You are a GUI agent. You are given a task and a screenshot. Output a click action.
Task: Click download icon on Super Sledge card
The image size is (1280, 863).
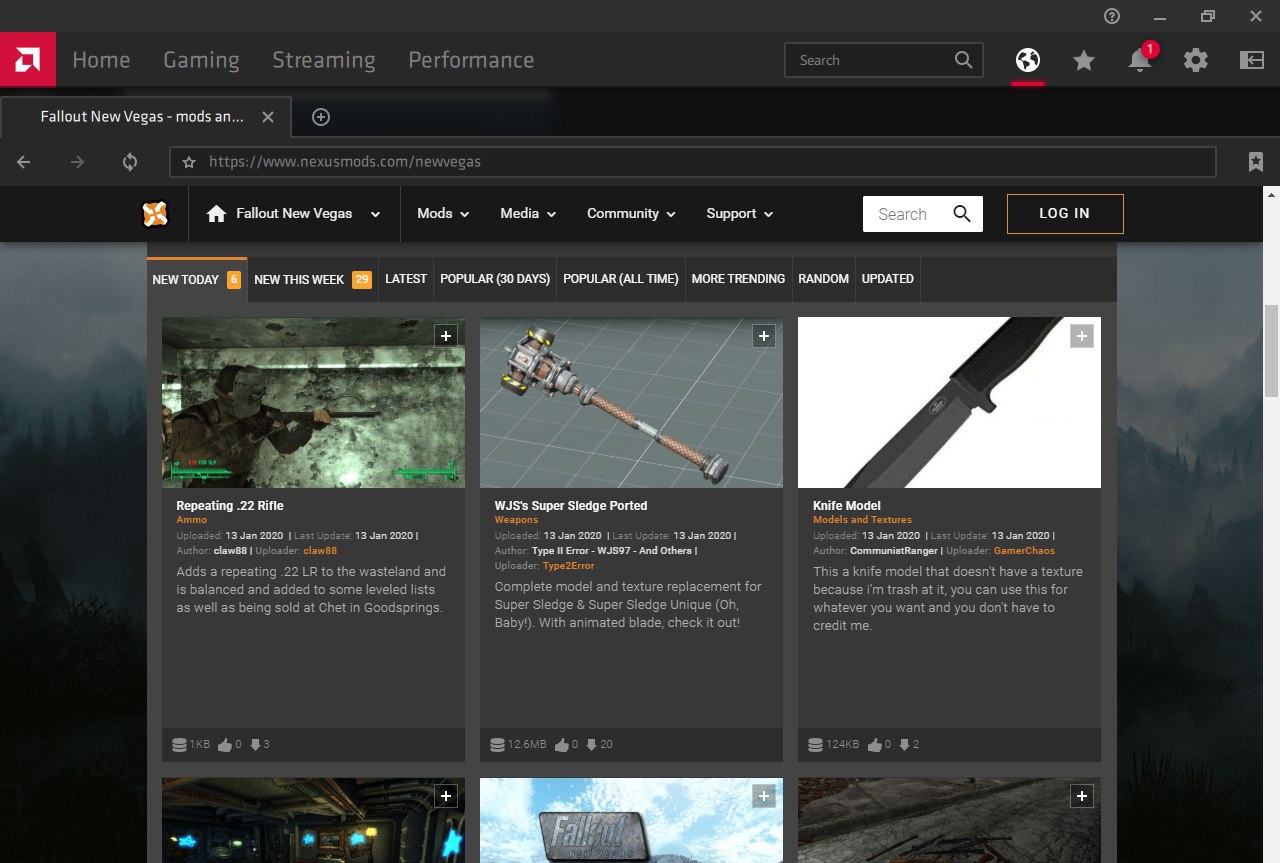[592, 745]
